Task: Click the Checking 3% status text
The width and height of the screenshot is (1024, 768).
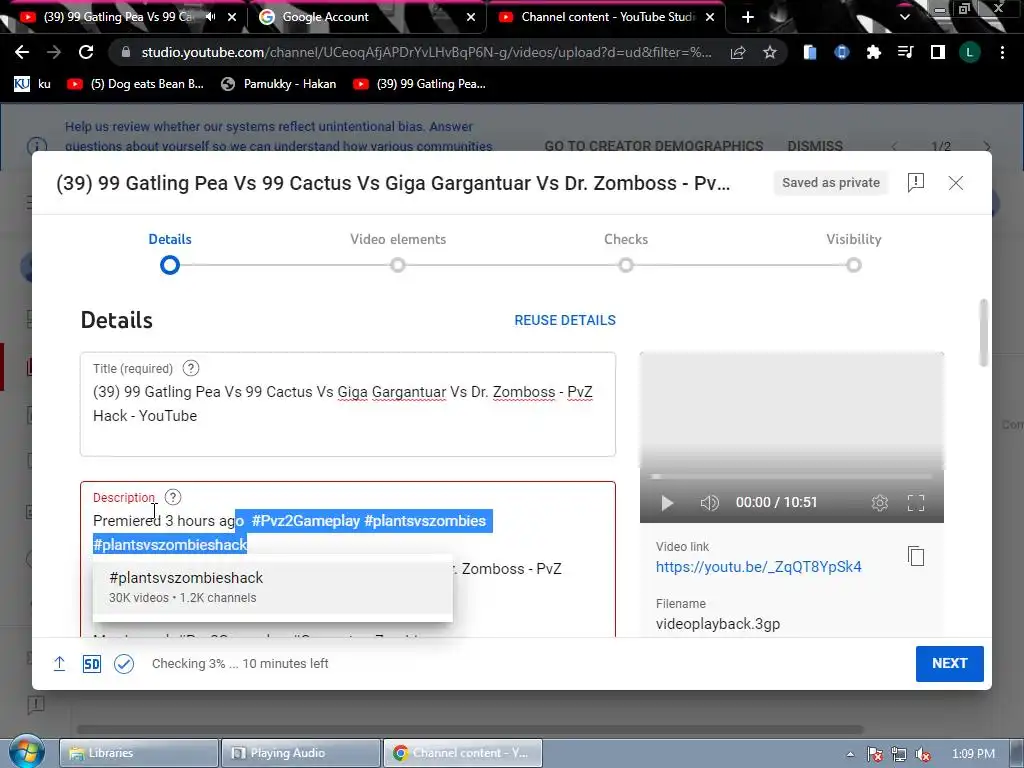Action: click(x=240, y=664)
